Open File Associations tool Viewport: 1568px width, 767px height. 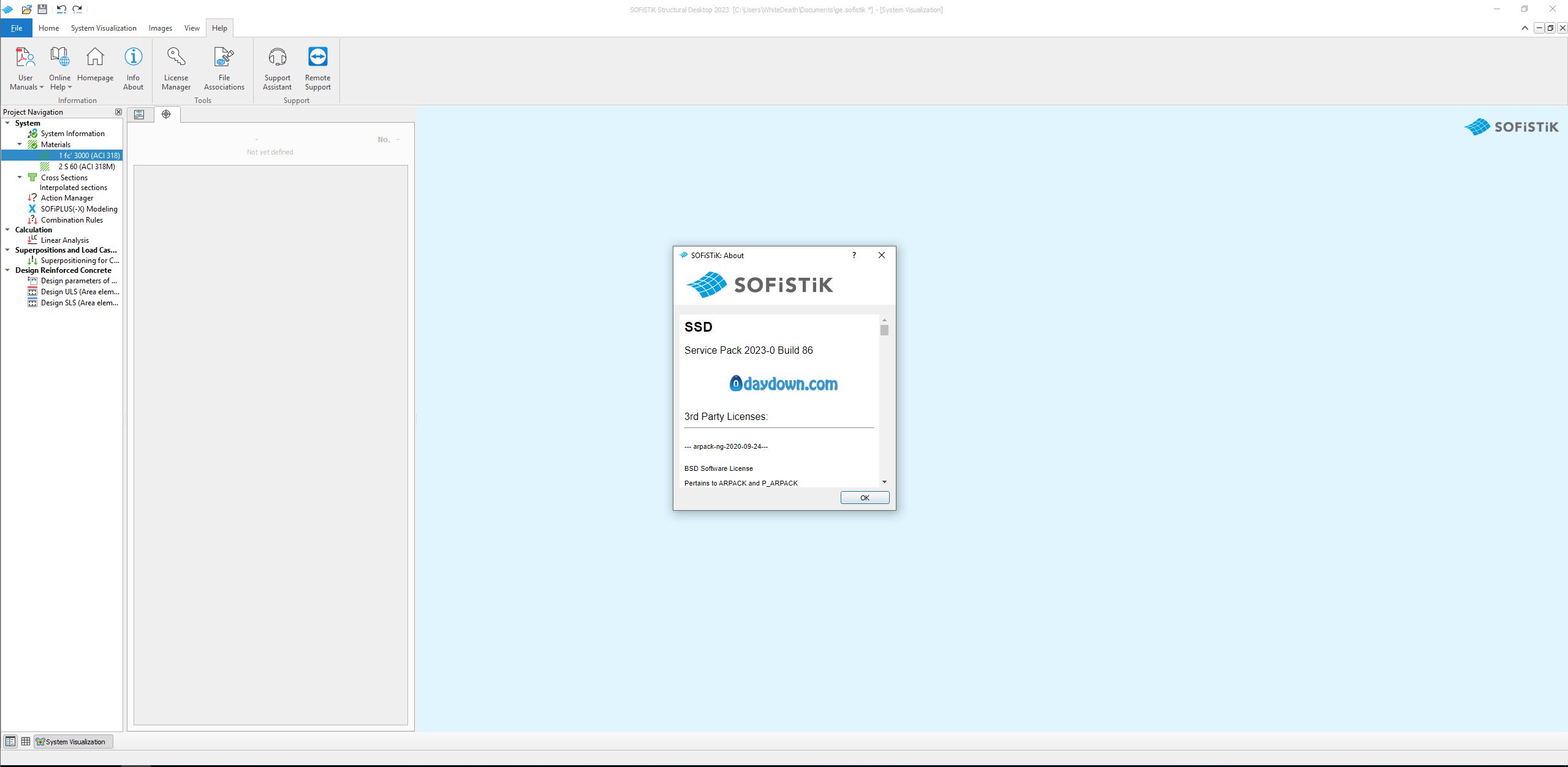click(x=224, y=68)
